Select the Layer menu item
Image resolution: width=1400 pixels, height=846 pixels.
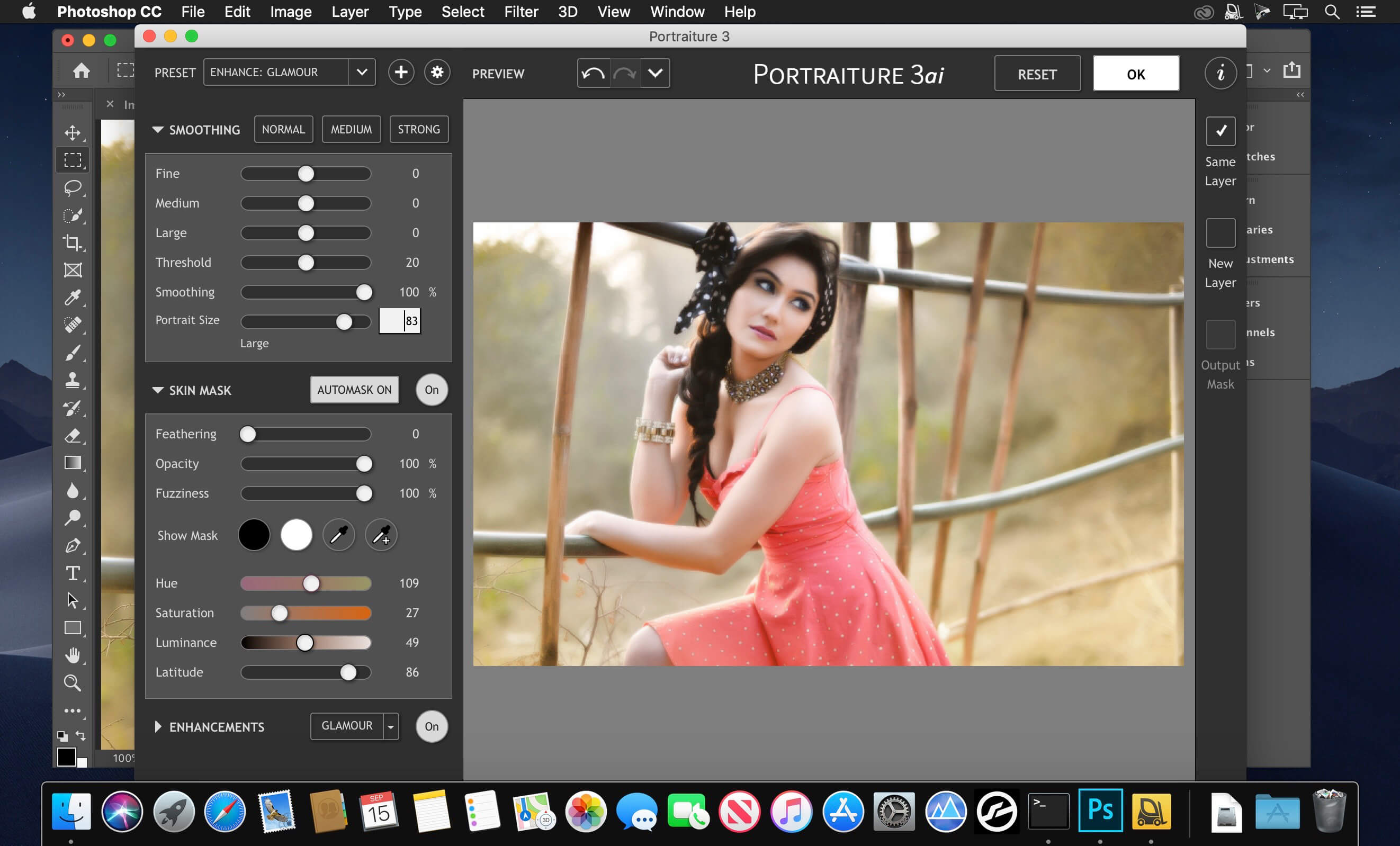click(x=348, y=12)
